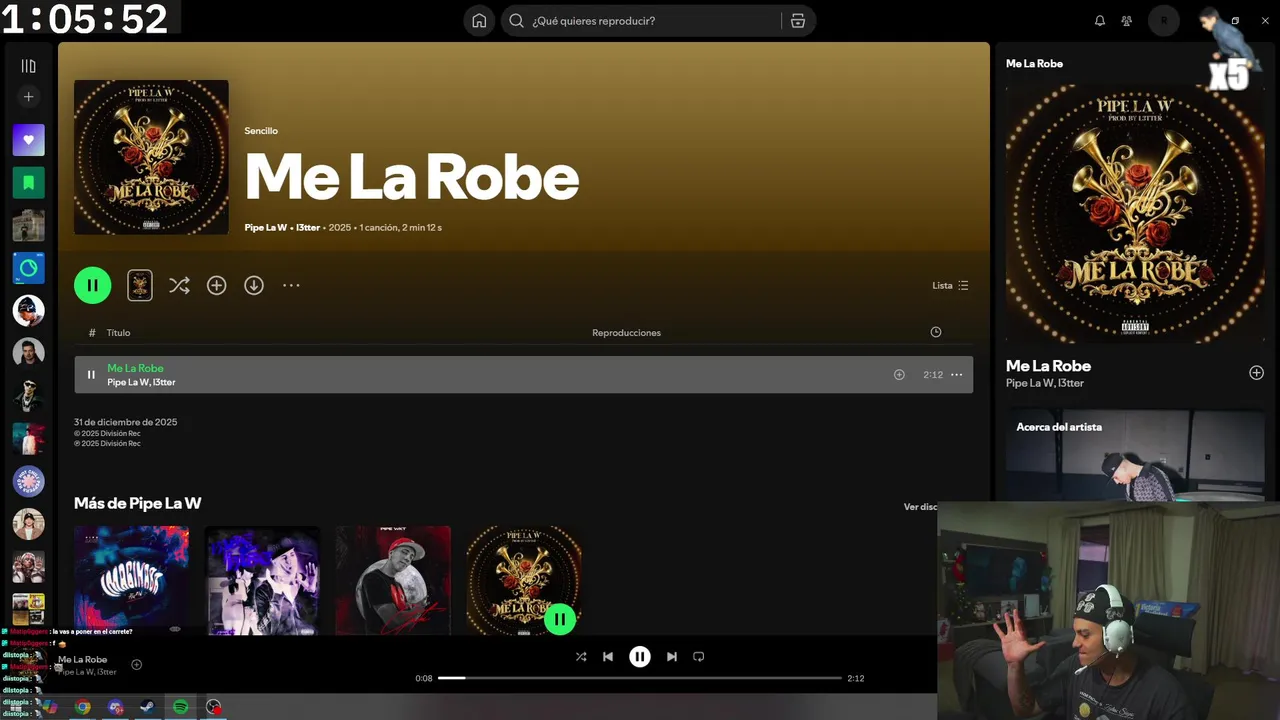
Task: Open 'Pipe La W' artist link in track row
Action: (128, 382)
